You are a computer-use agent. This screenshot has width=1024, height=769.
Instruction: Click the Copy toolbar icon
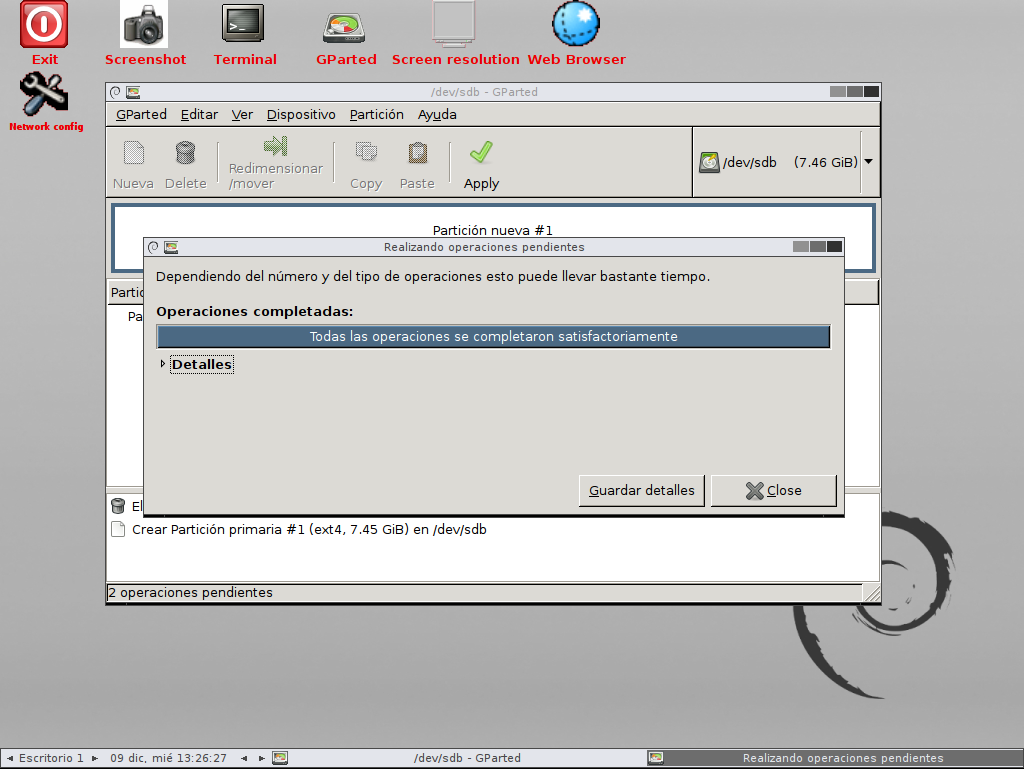366,153
